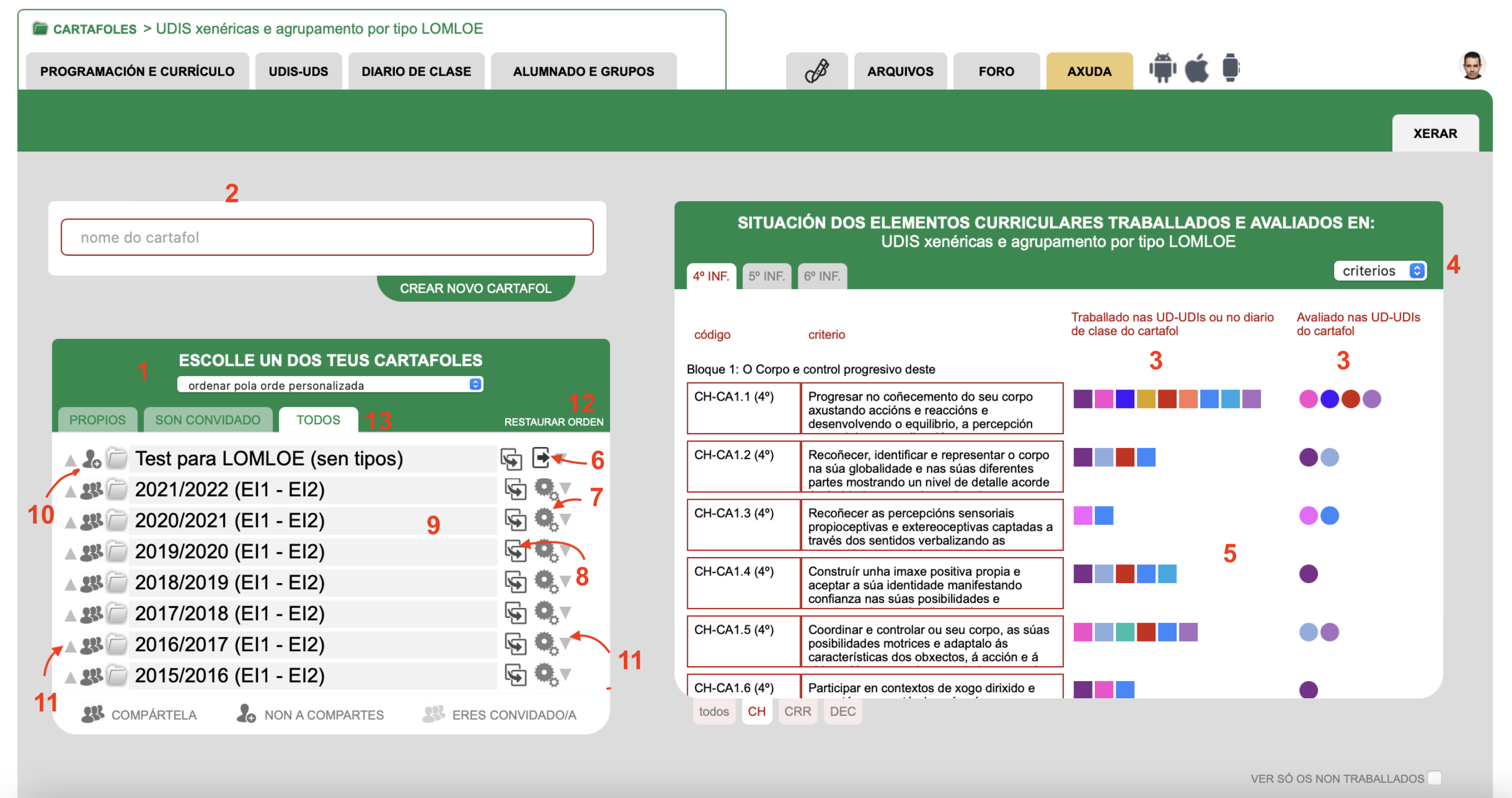Open UDIS-UDS tab
Screen dimensions: 1512x798
tap(298, 71)
